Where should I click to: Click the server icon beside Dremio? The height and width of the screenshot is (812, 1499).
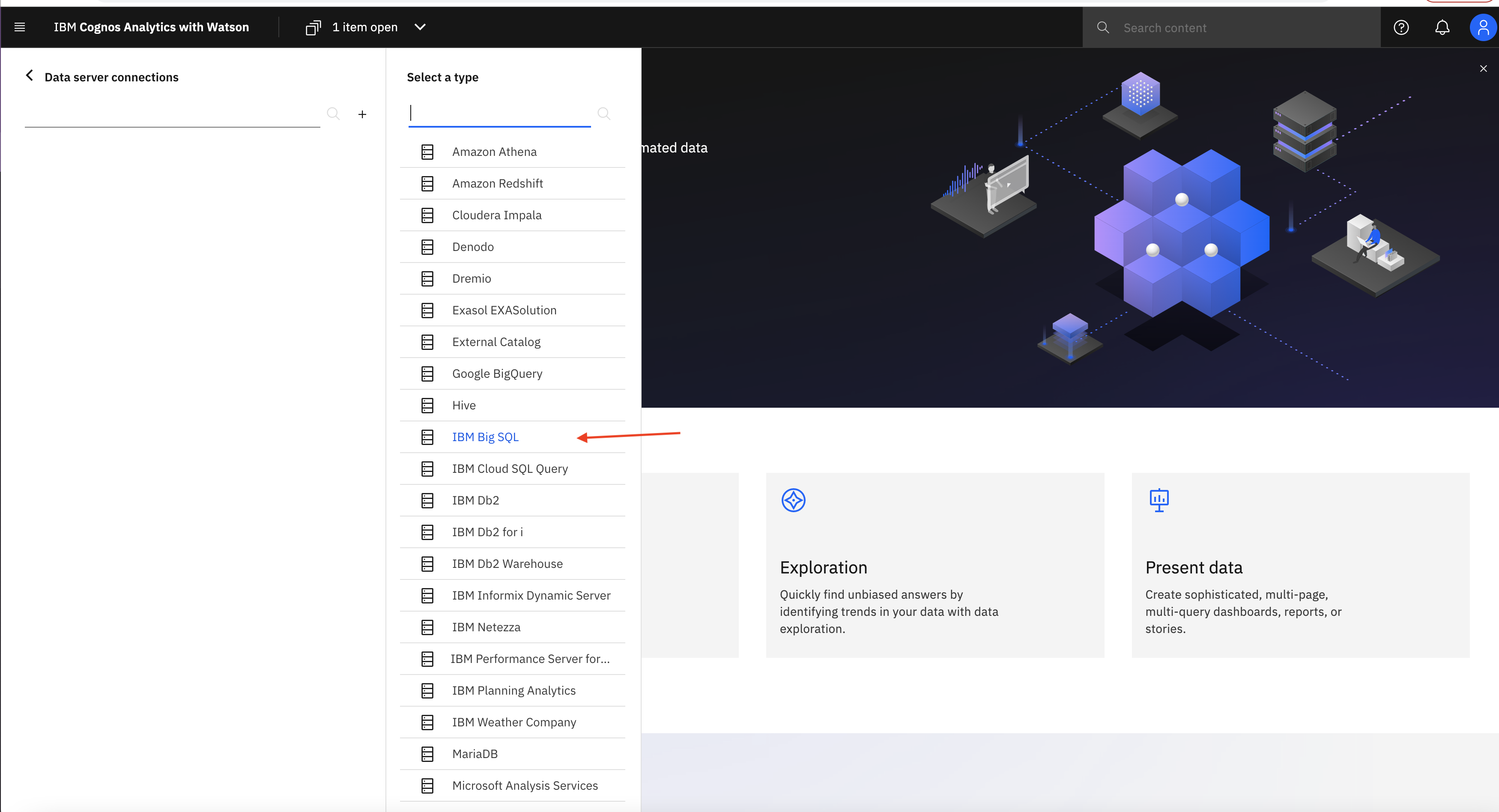coord(427,279)
